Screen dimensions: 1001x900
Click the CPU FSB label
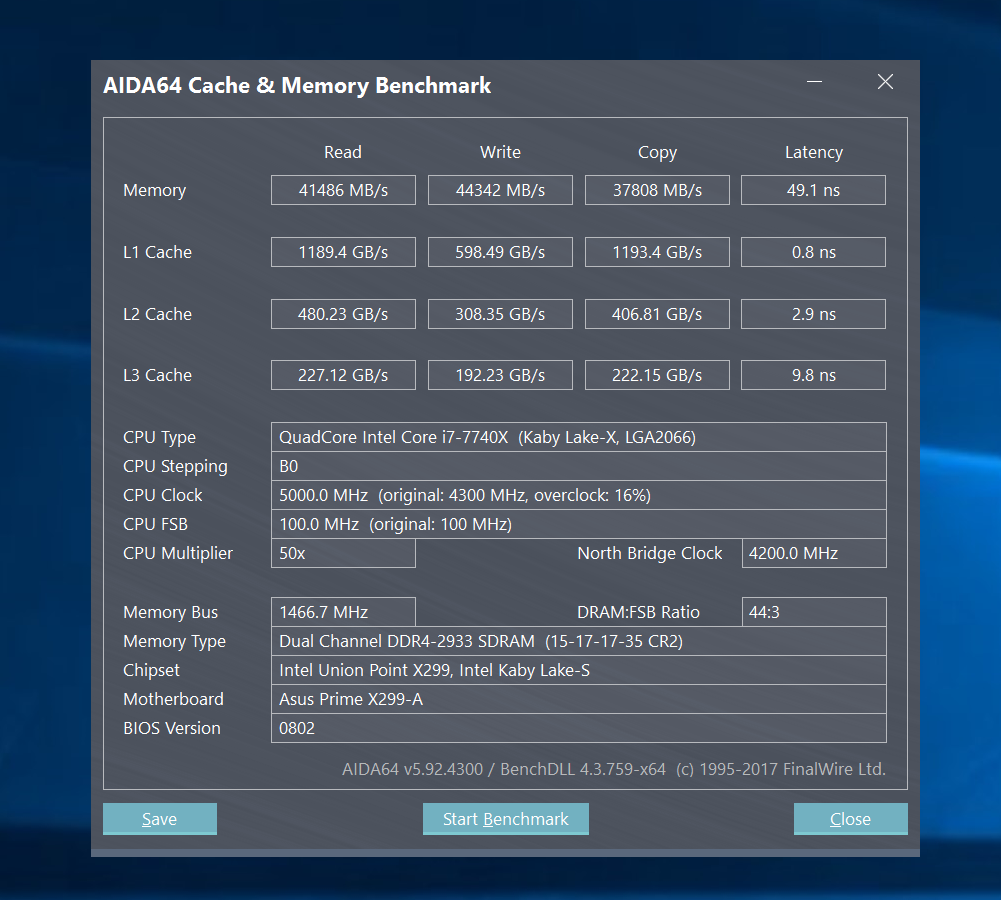pyautogui.click(x=155, y=524)
